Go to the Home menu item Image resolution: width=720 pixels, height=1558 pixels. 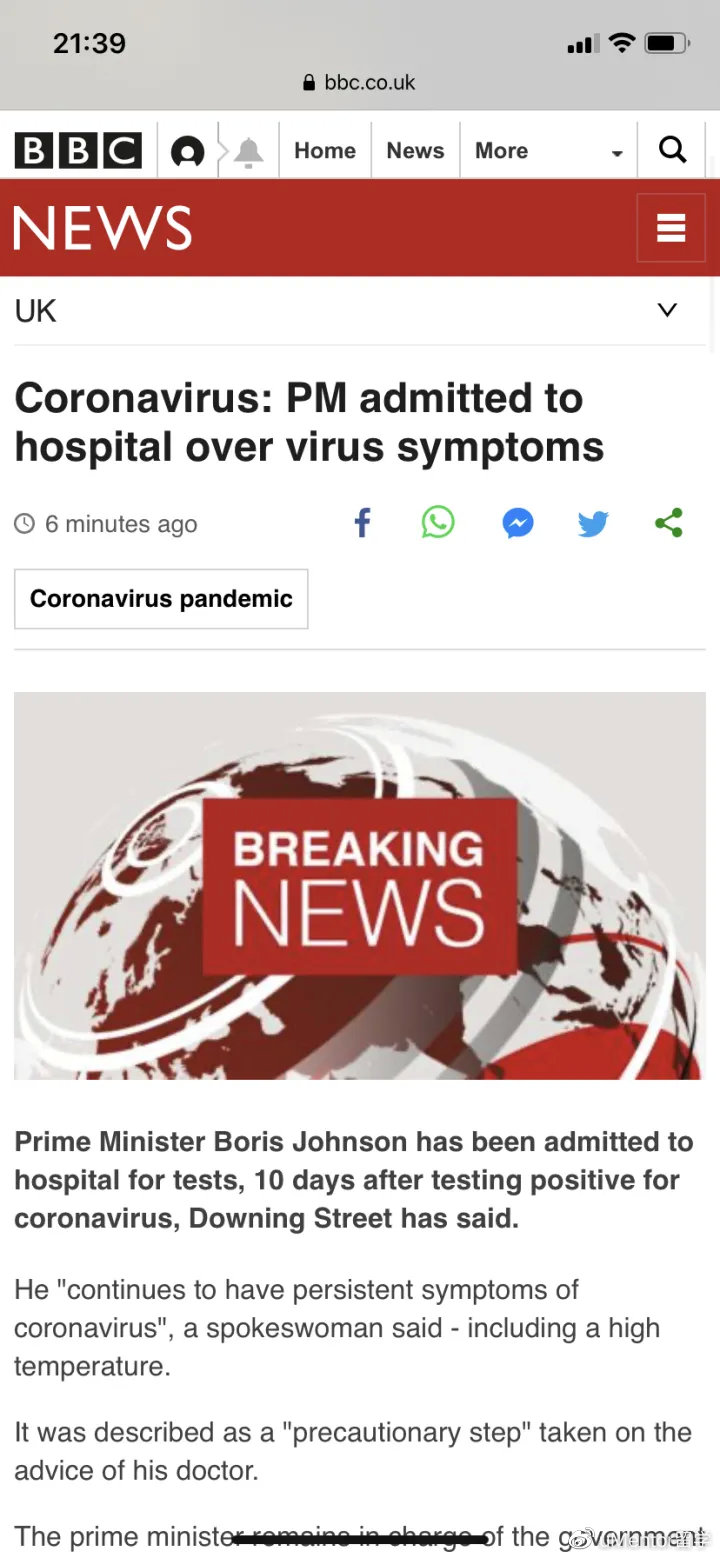[x=325, y=150]
